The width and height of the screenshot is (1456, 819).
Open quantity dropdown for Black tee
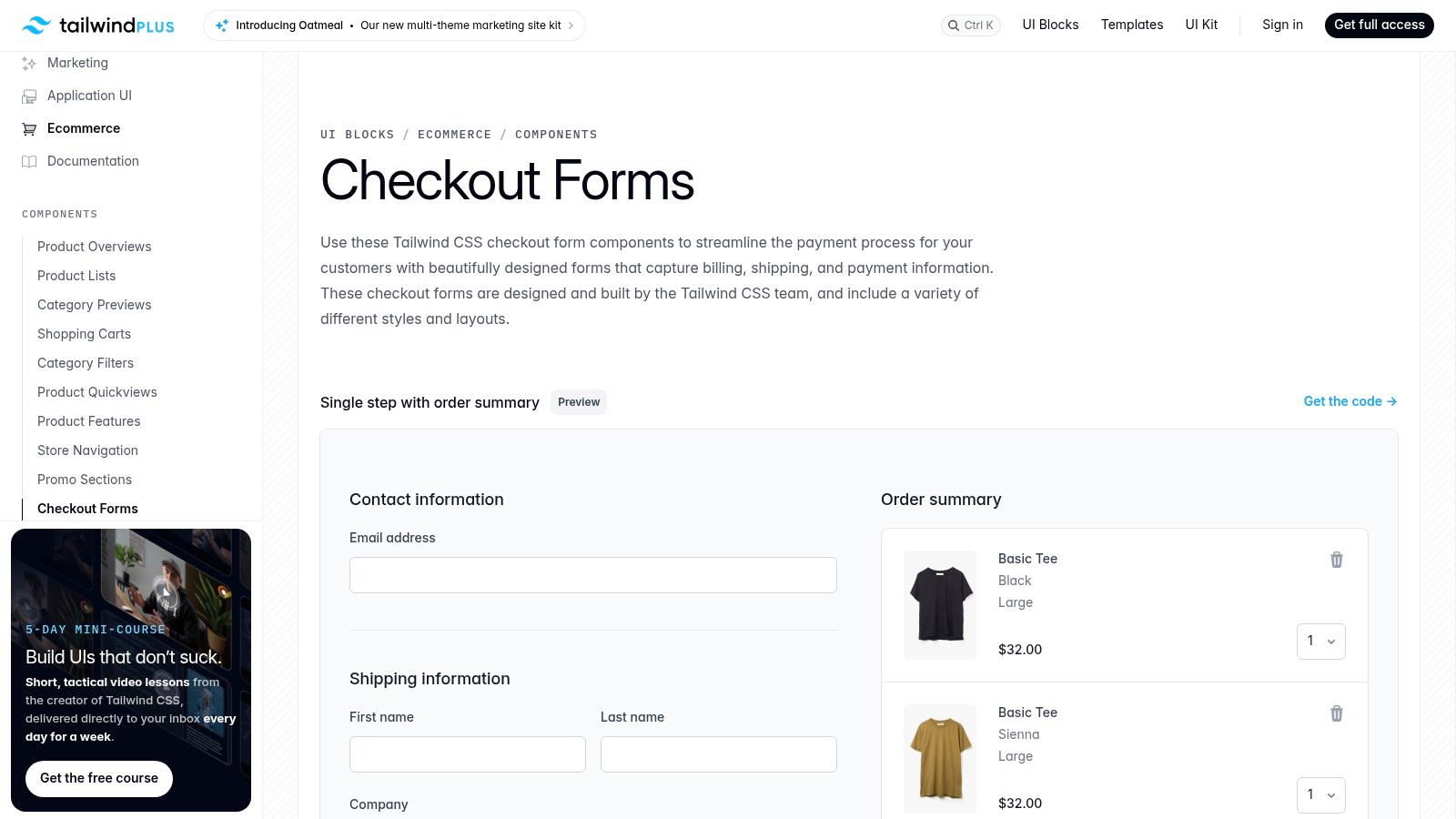1320,642
